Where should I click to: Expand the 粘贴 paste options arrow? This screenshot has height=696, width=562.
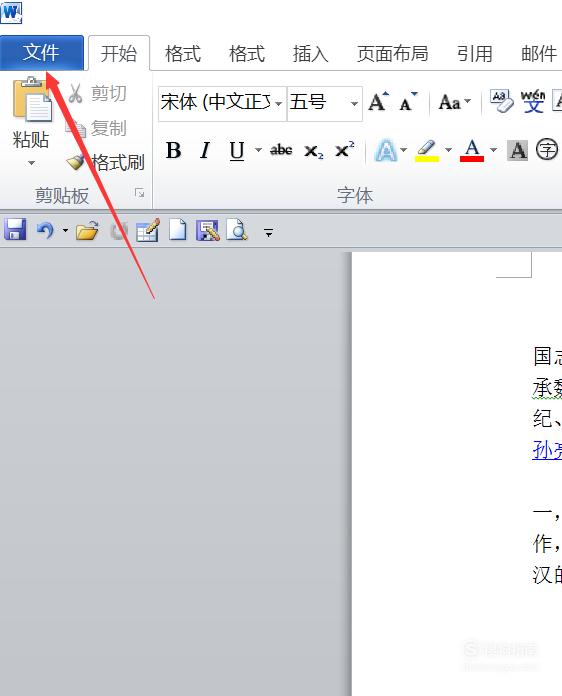[x=31, y=163]
